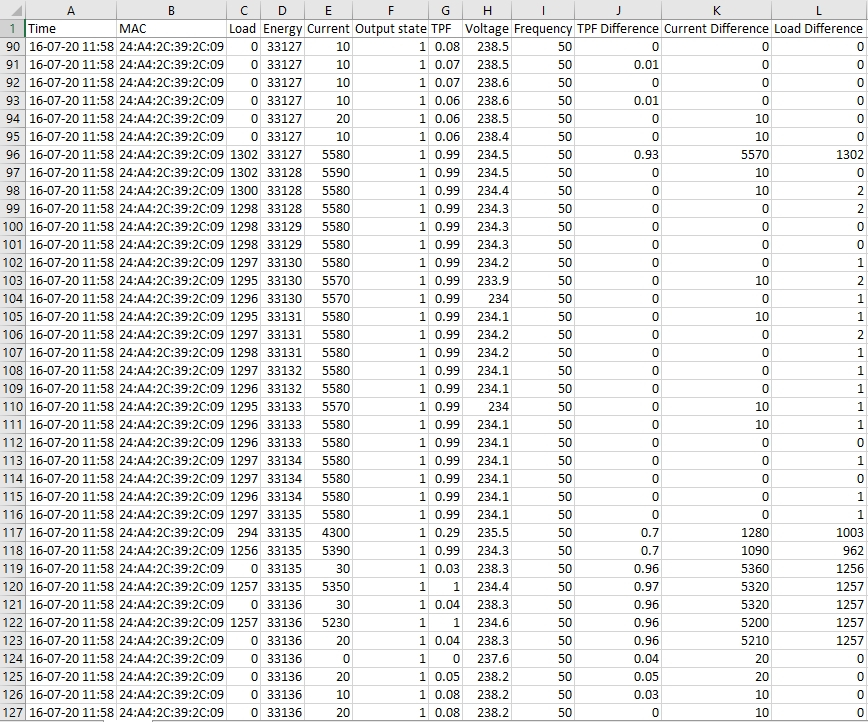Click Load value 1256 in row 118
This screenshot has height=722, width=868.
pyautogui.click(x=244, y=550)
